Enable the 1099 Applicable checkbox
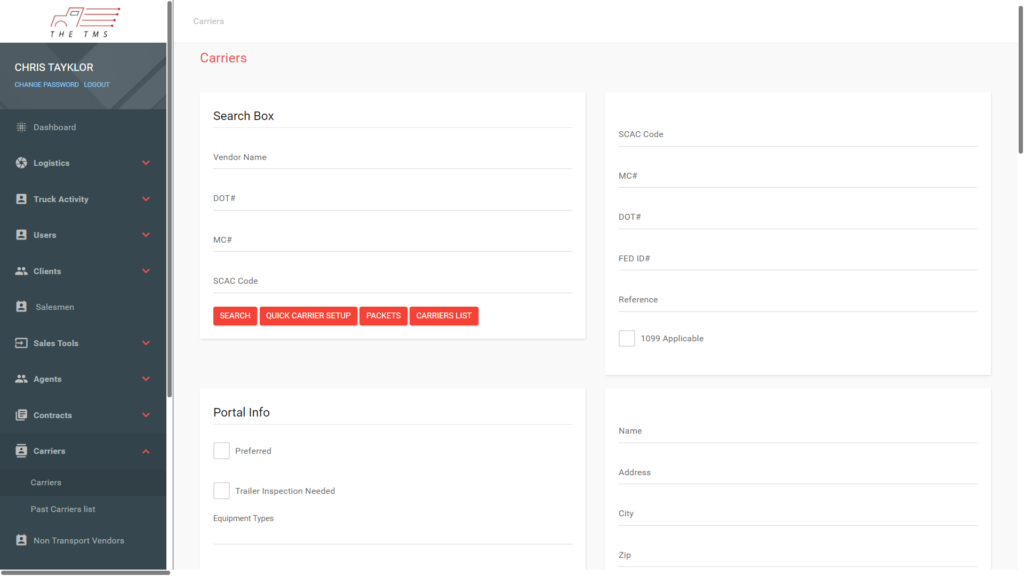Screen dimensions: 1024x576 [627, 339]
